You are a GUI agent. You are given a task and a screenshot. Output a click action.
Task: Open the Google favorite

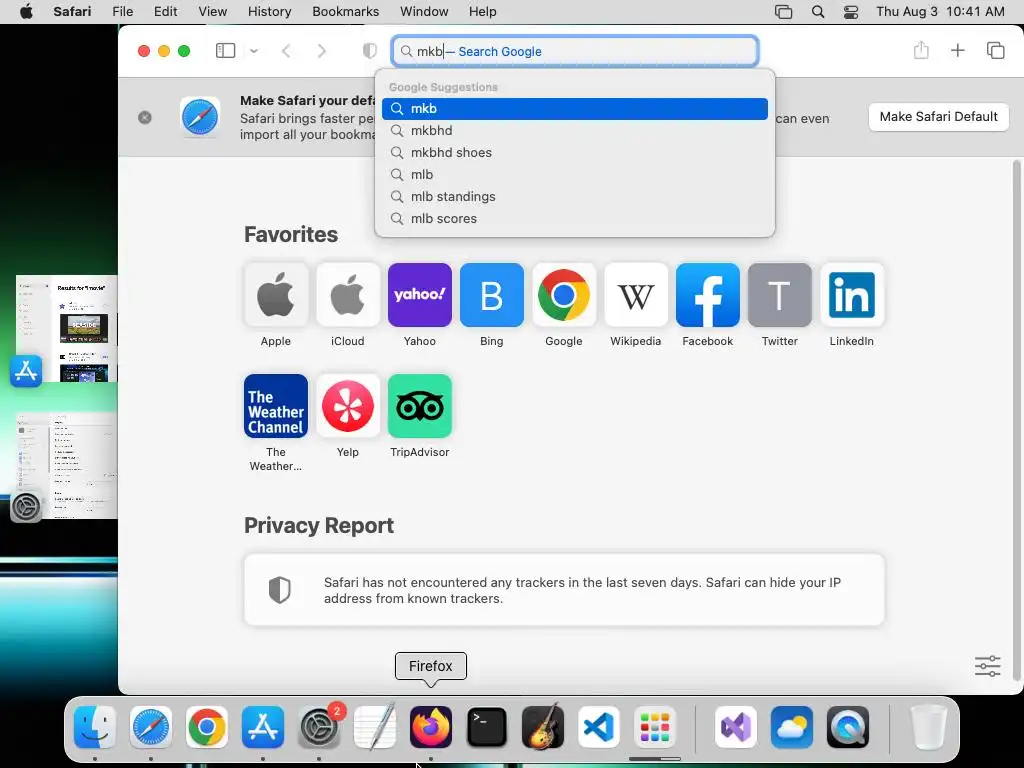pos(564,295)
